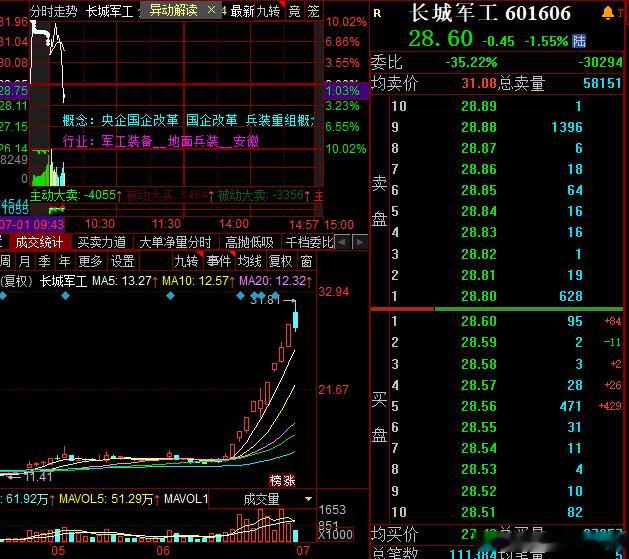Click 最新九转 in the intraday header
Screen dimensions: 629x559
click(255, 11)
